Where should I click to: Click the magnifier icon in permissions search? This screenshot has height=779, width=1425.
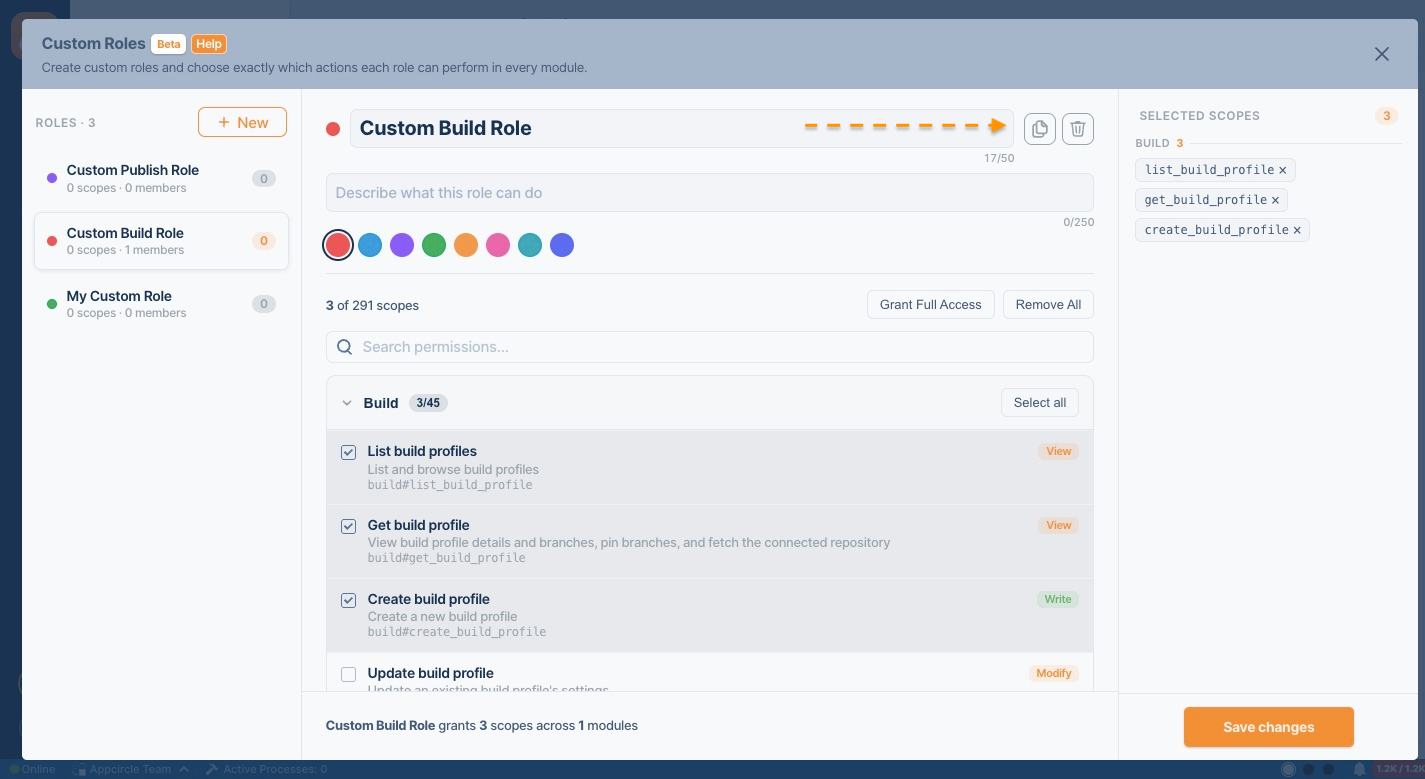(x=345, y=347)
